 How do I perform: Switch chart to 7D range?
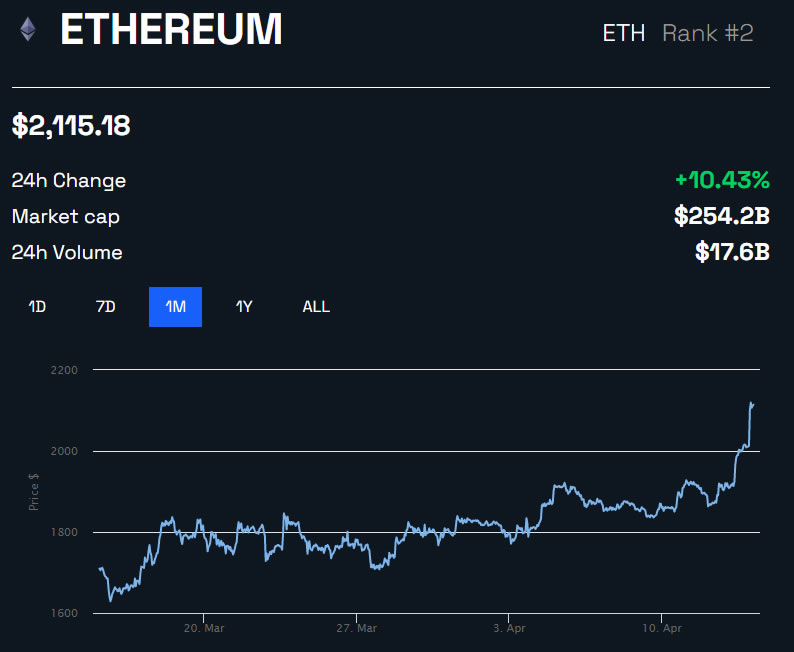pos(106,307)
